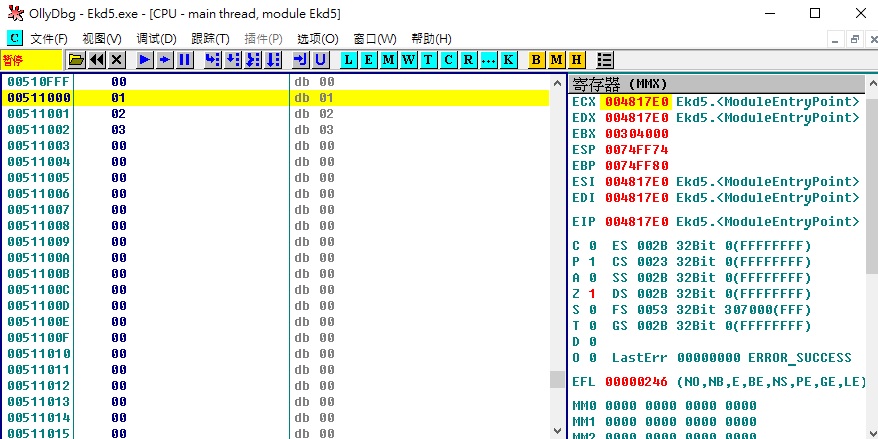Show Executable modules (E) window
This screenshot has height=439, width=878.
click(368, 60)
